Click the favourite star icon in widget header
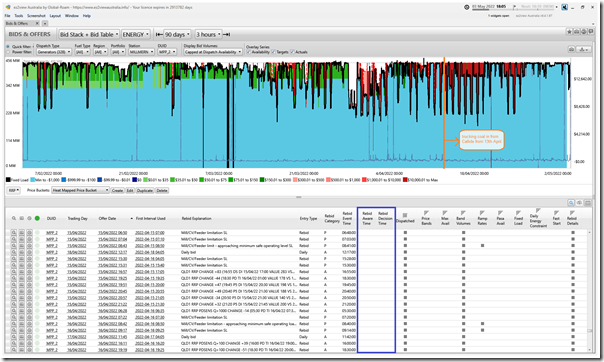Viewport: 604px width, 362px height. click(569, 32)
